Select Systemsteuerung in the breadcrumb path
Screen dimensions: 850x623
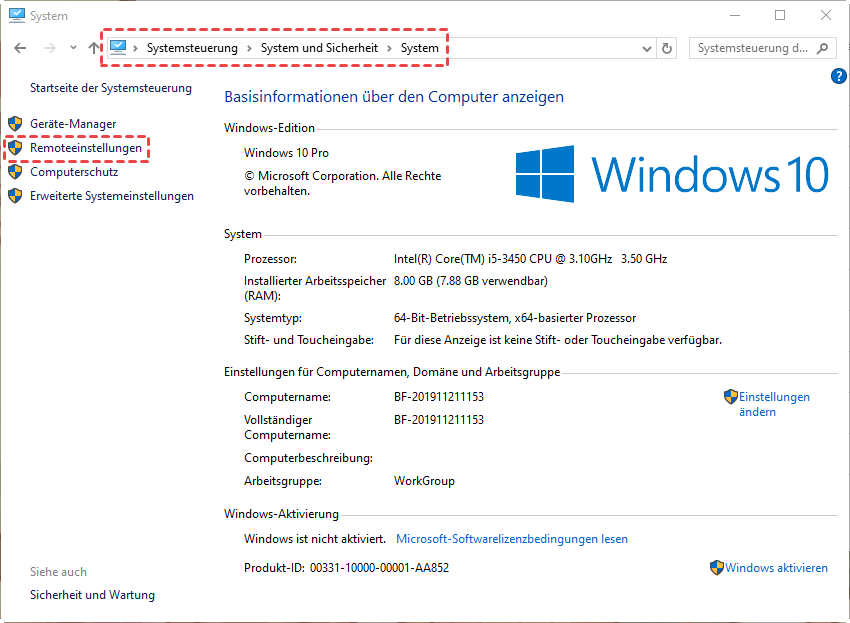192,48
